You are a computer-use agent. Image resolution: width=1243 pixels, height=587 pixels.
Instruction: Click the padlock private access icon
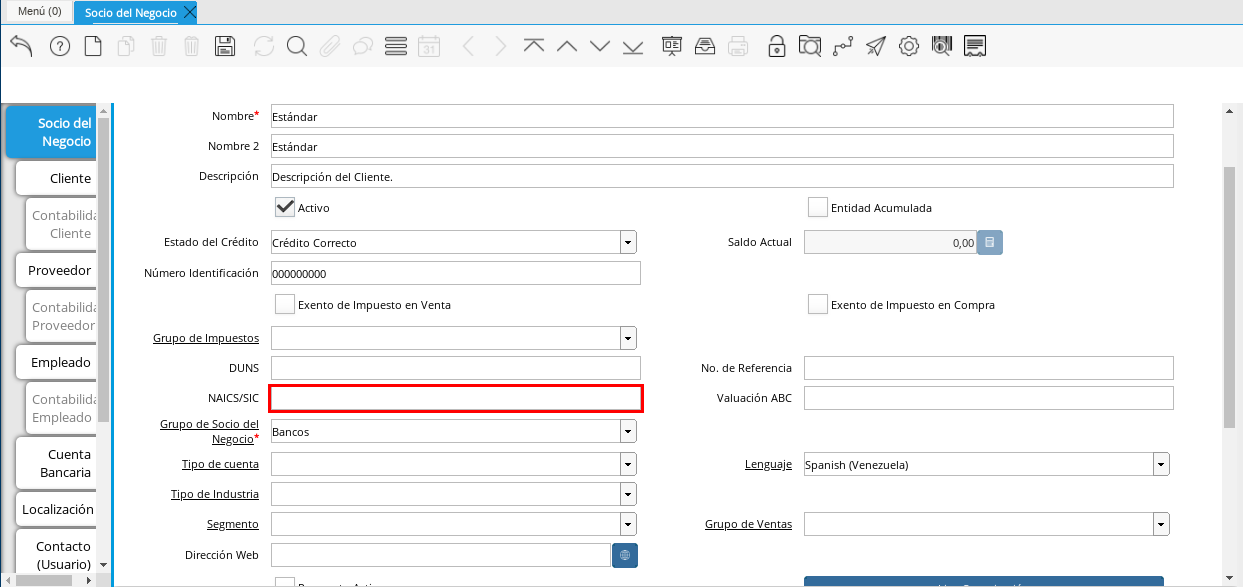[x=776, y=46]
